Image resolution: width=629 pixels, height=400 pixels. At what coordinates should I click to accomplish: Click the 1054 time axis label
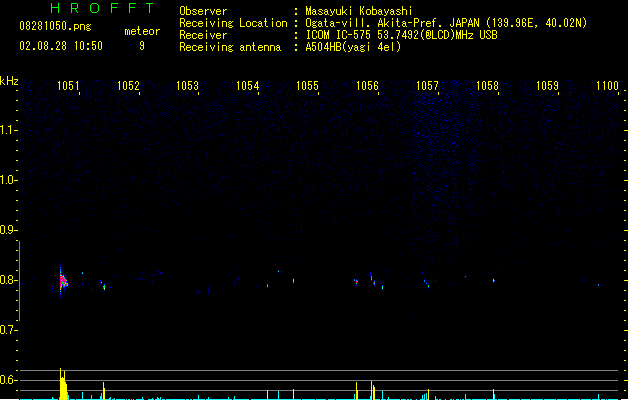pyautogui.click(x=248, y=86)
